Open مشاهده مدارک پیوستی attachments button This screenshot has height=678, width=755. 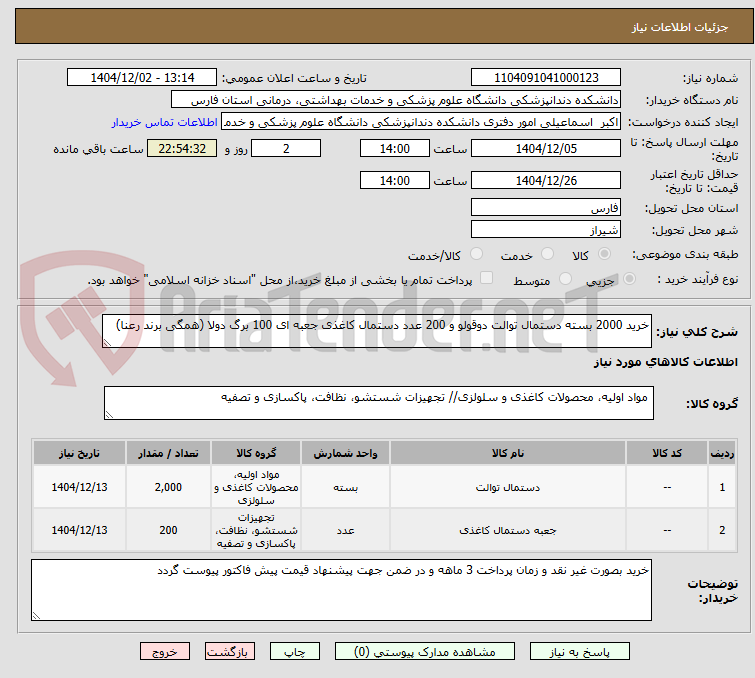coord(425,652)
